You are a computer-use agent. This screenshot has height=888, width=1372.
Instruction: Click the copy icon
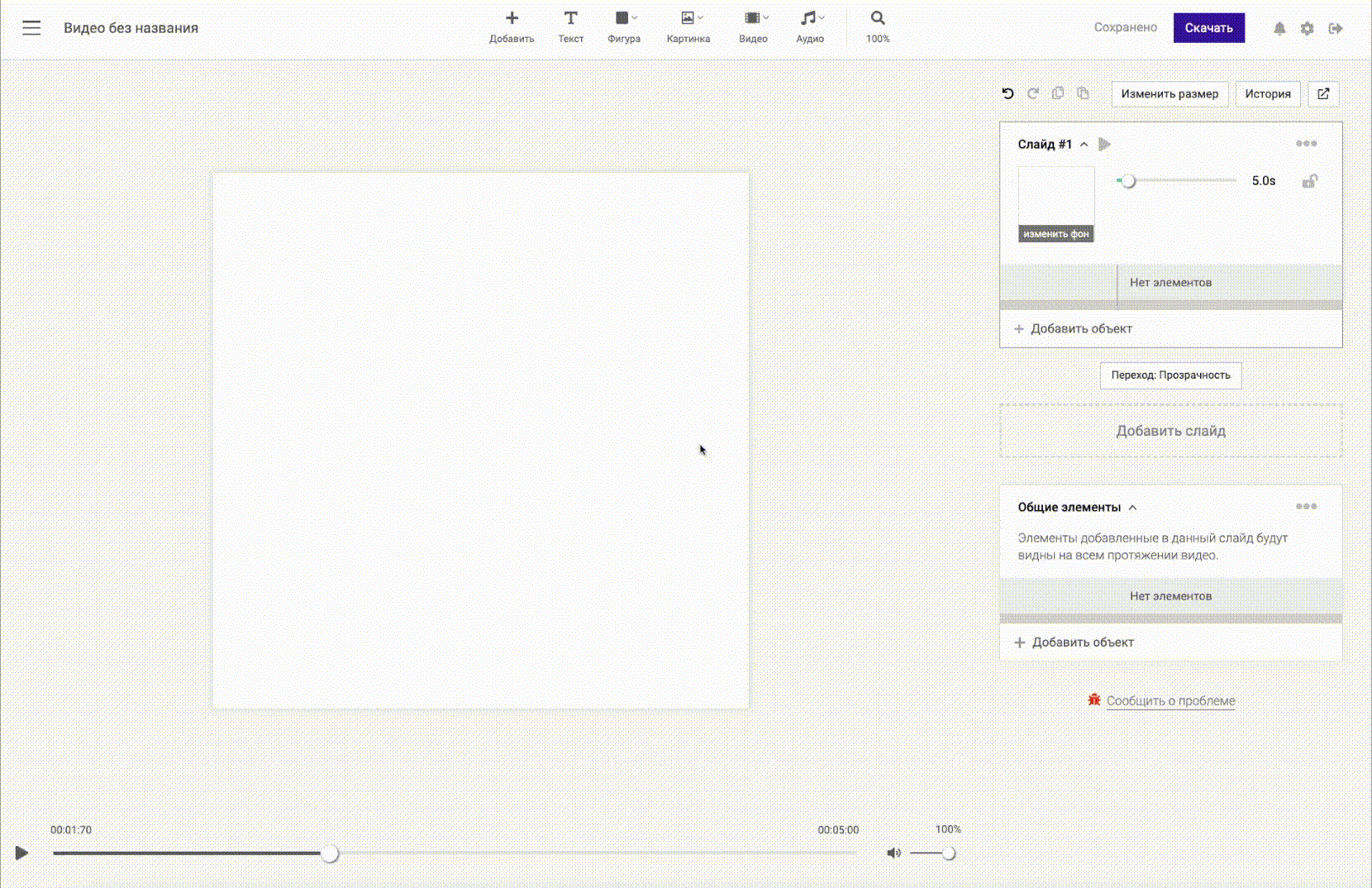coord(1058,93)
